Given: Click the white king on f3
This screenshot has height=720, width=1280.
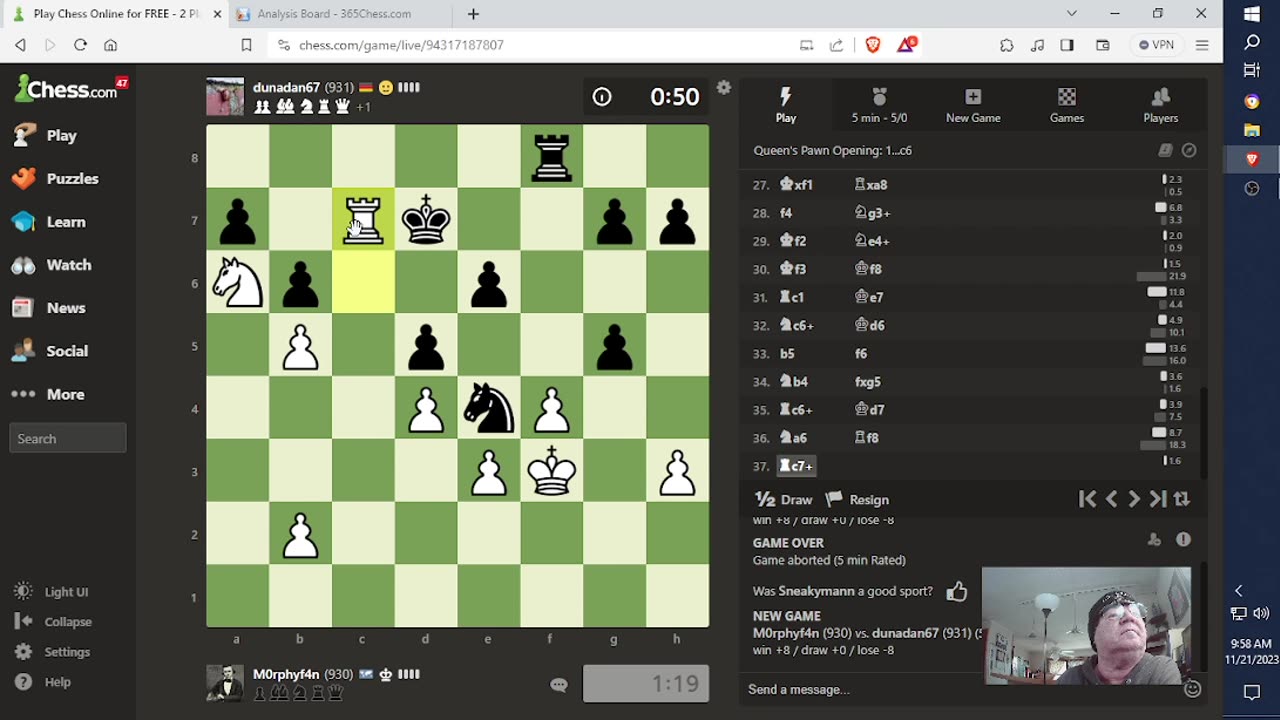Looking at the screenshot, I should pos(552,471).
